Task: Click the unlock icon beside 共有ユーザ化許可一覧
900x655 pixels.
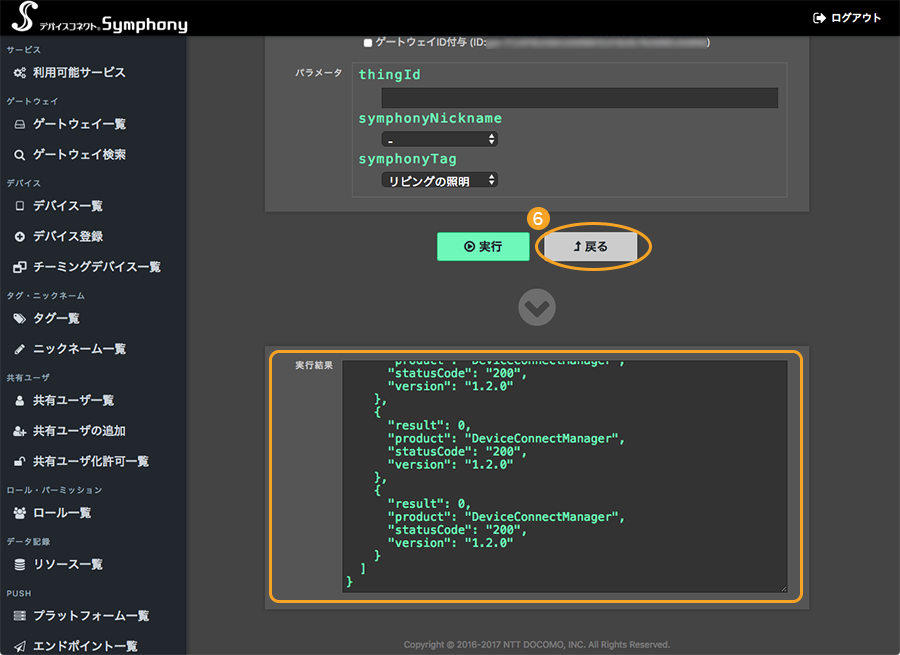Action: (x=20, y=462)
